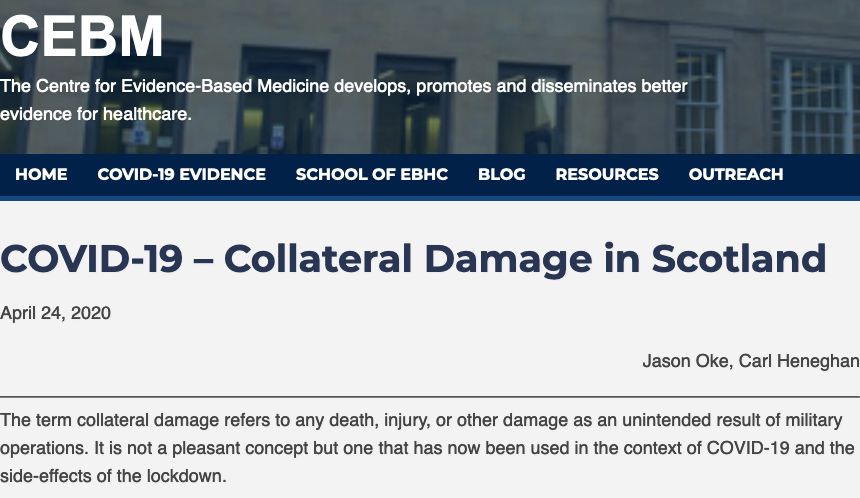Click the article title heading
The width and height of the screenshot is (860, 498).
pos(413,258)
